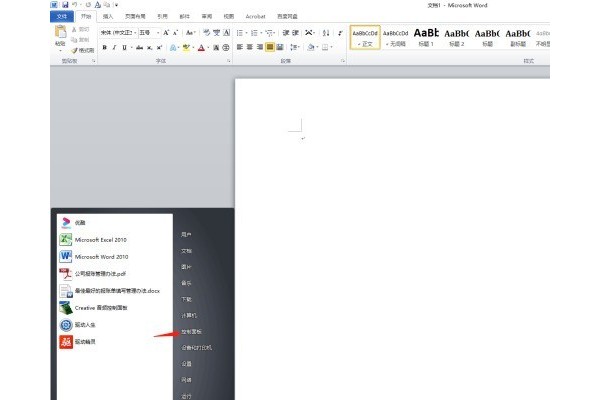This screenshot has width=600, height=400.
Task: Click the Paste clipboard icon
Action: [60, 32]
